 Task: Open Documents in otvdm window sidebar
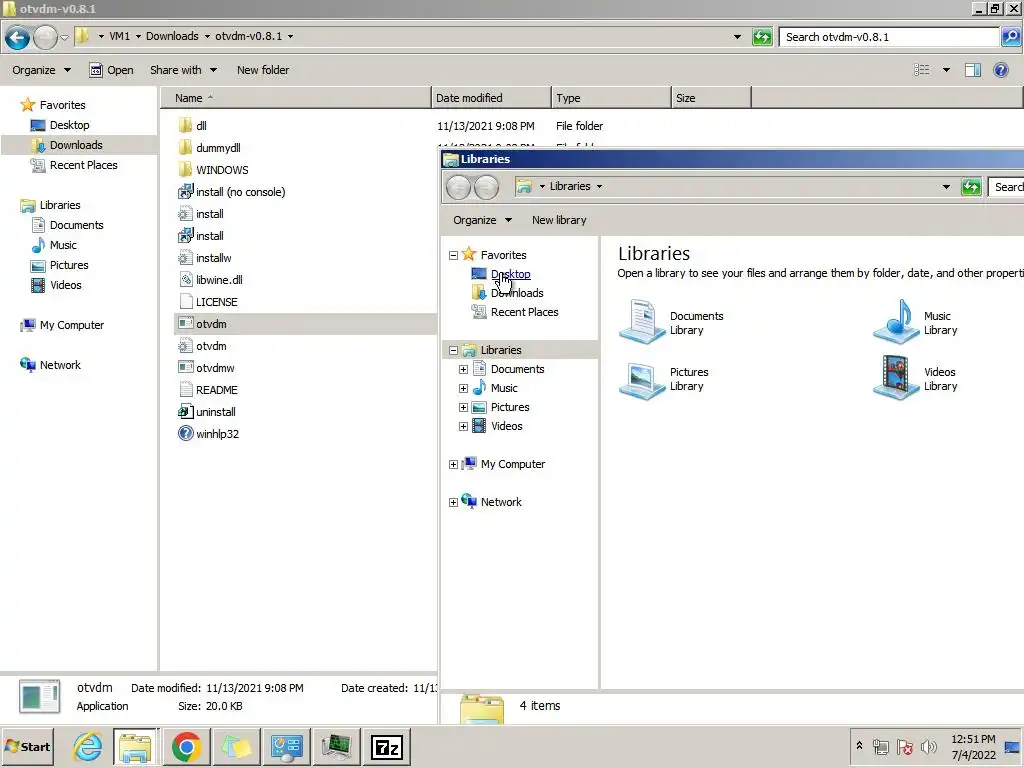pos(67,225)
